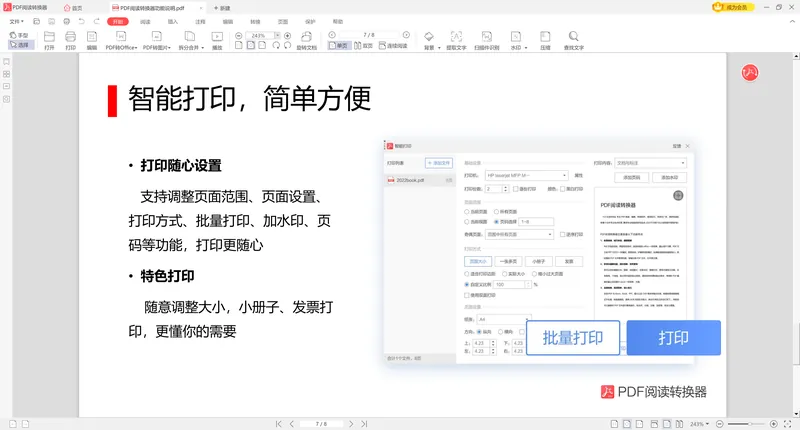
Task: Click the 播放 (Play slideshow) icon
Action: 217,37
